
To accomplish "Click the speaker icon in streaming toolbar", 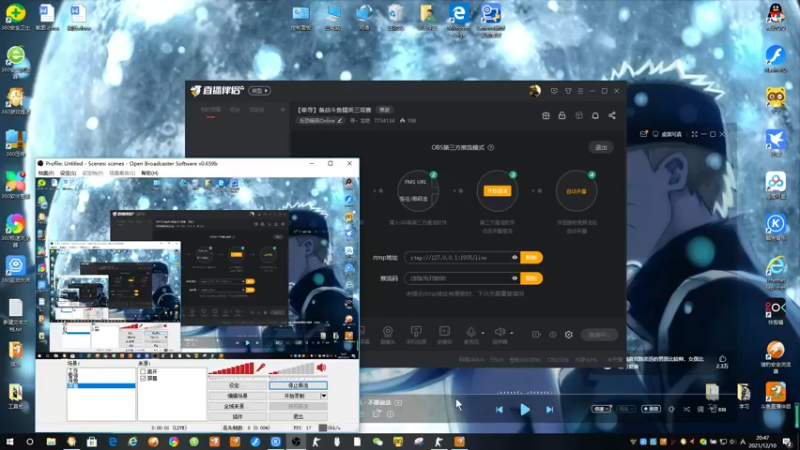I will 499,332.
